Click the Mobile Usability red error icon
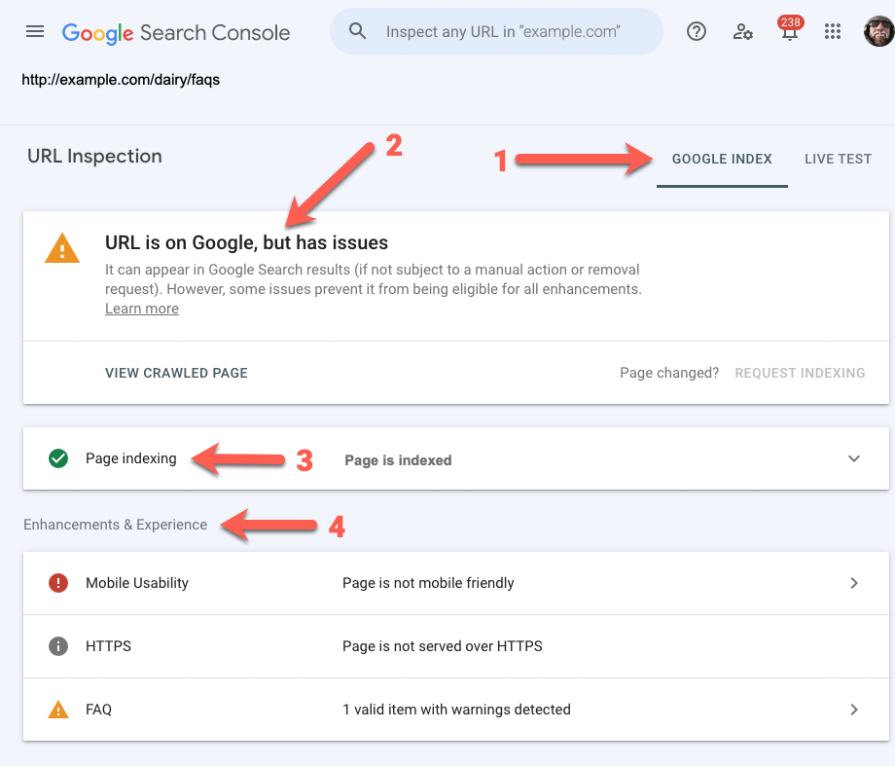This screenshot has height=766, width=895. click(x=58, y=583)
